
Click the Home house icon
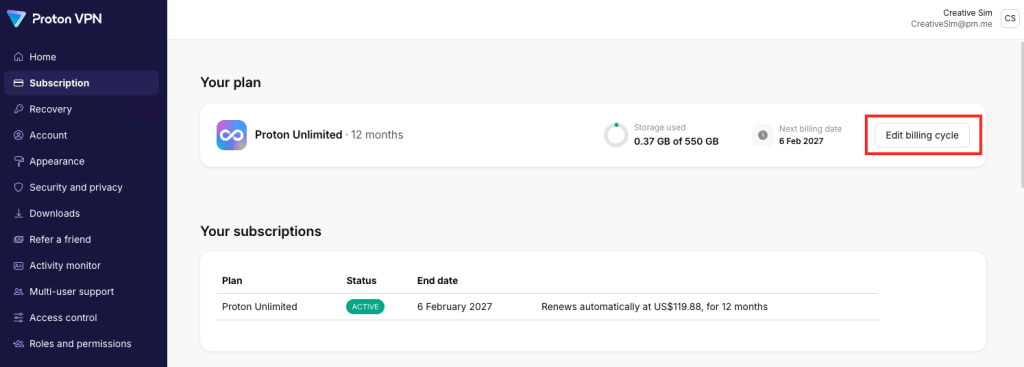point(18,57)
